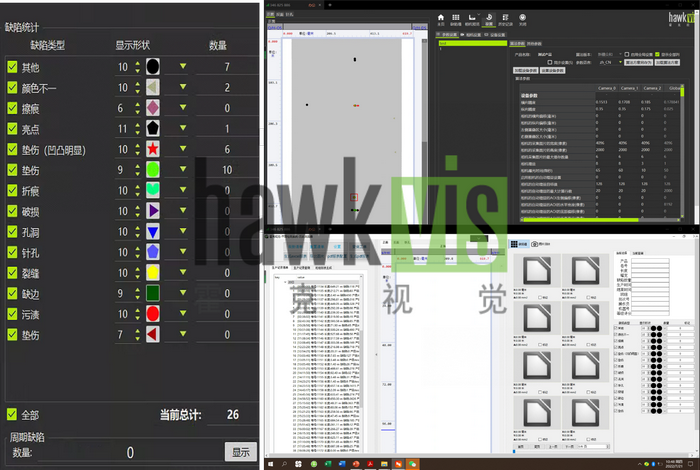Switch to the 参数设置 settings tab

click(447, 35)
